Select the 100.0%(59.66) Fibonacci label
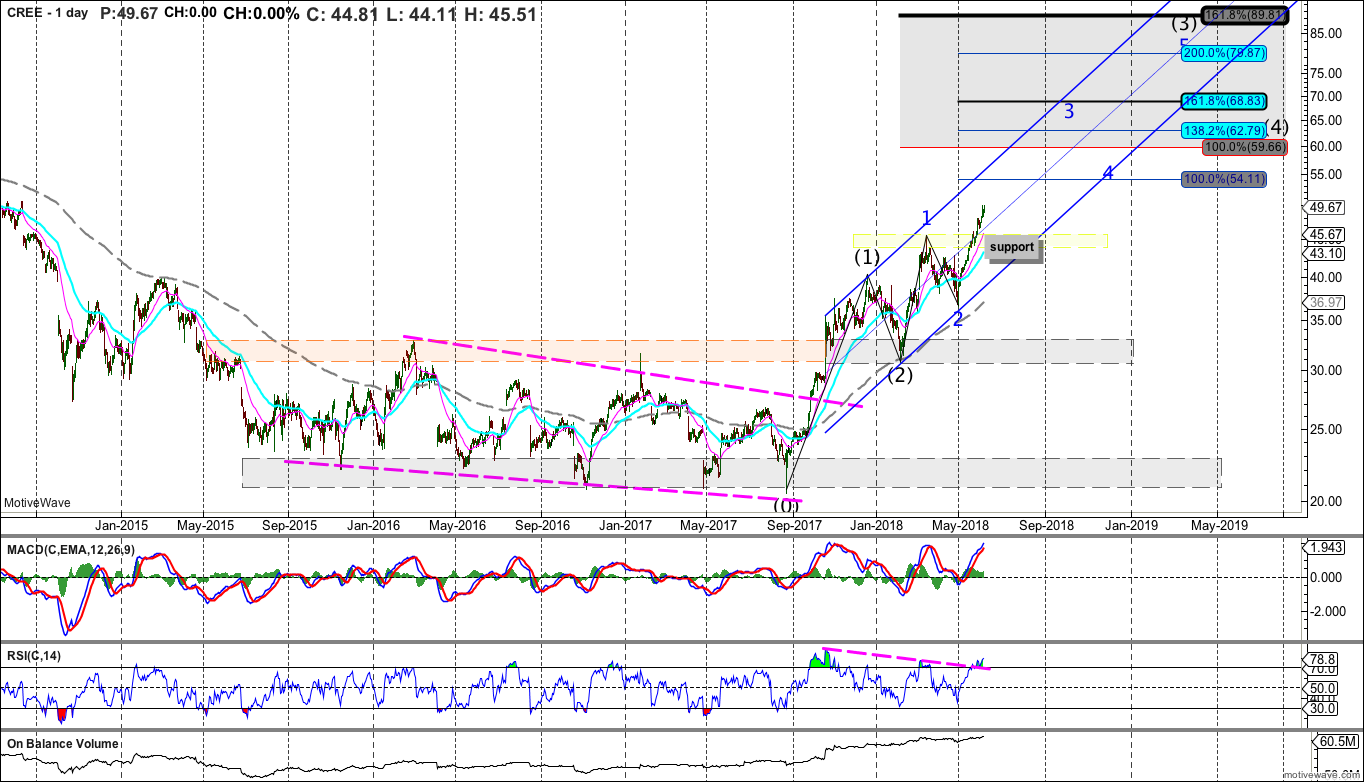This screenshot has height=782, width=1364. [x=1244, y=147]
